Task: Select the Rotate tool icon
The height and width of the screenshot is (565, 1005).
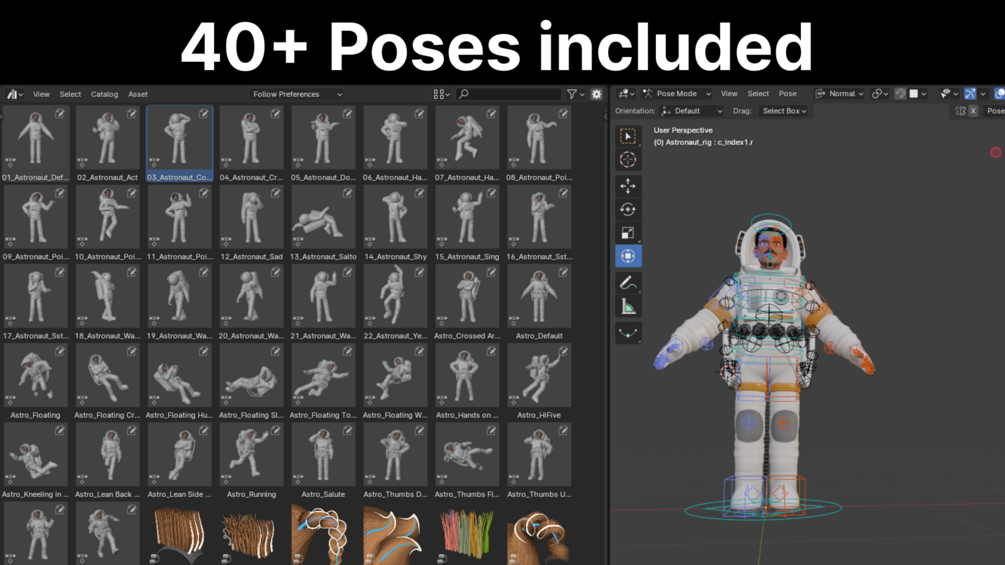Action: (627, 209)
